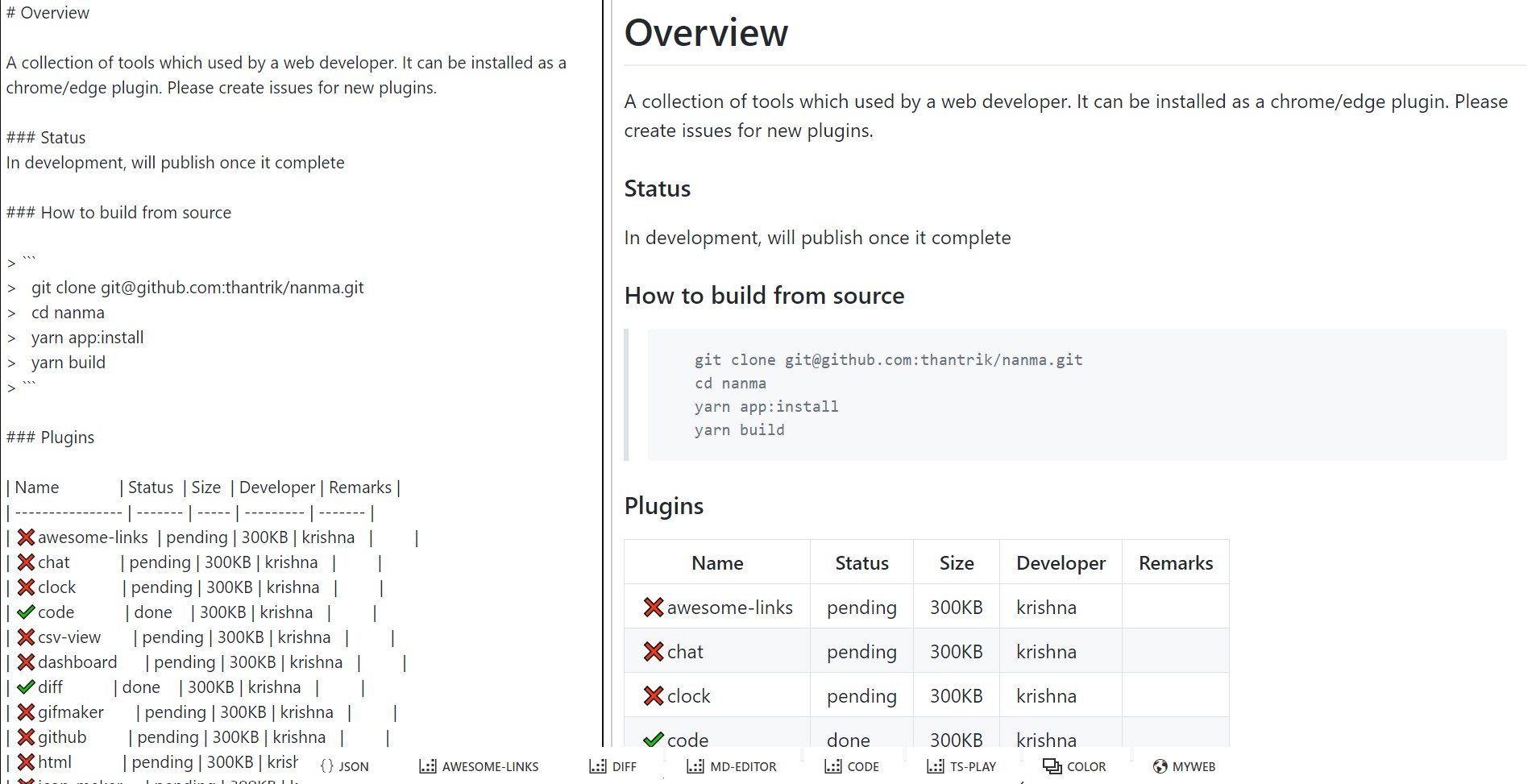
Task: Click '300KB' cell in clock preview row
Action: 957,696
